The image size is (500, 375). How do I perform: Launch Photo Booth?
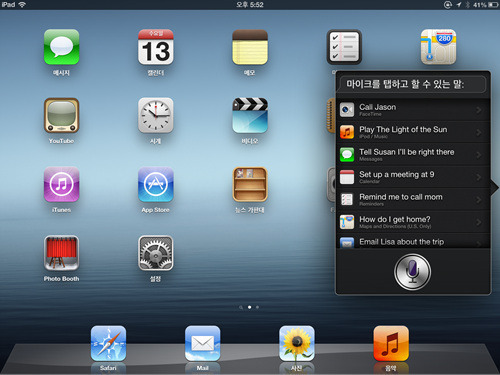(62, 253)
